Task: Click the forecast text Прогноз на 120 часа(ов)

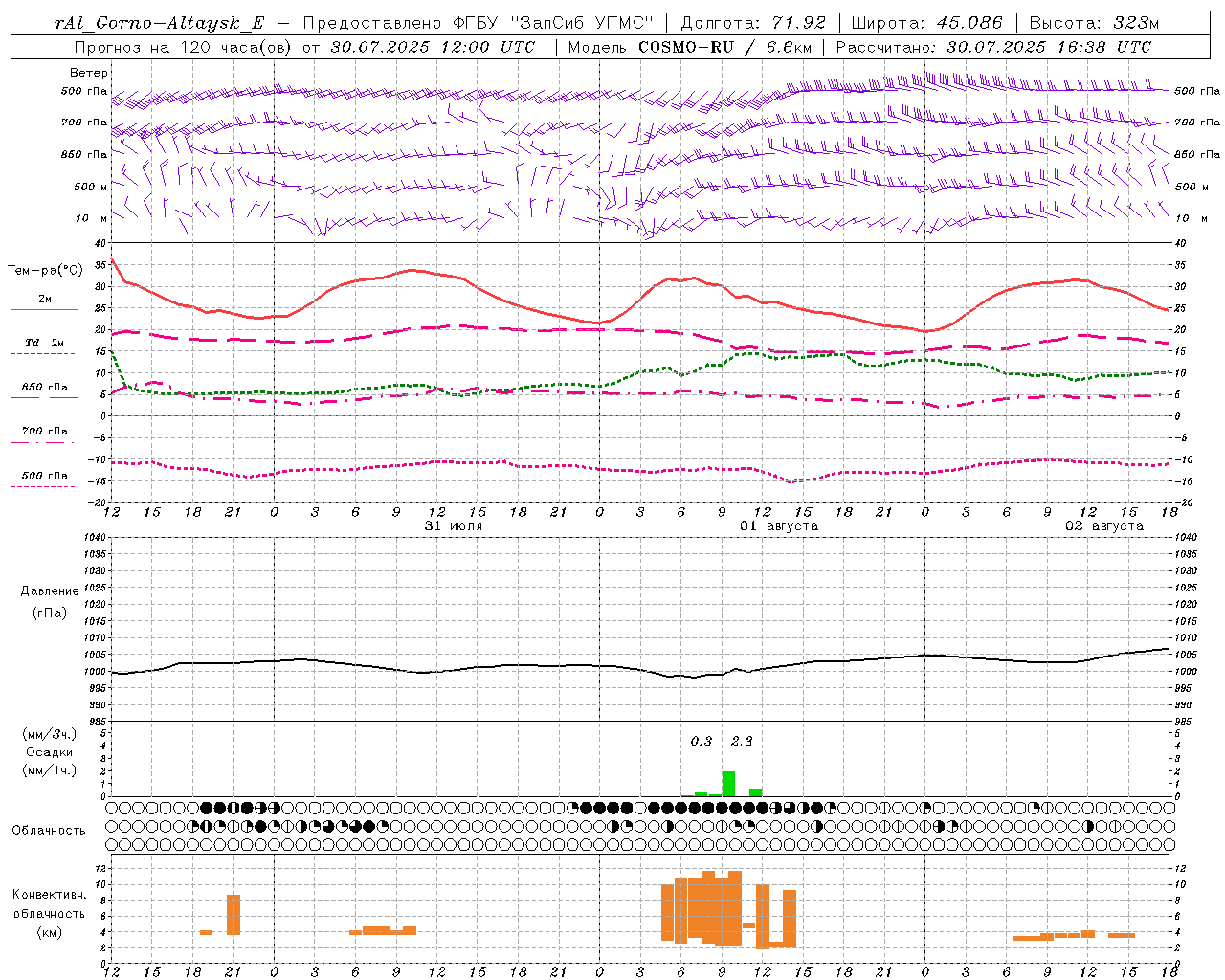Action: pyautogui.click(x=184, y=47)
